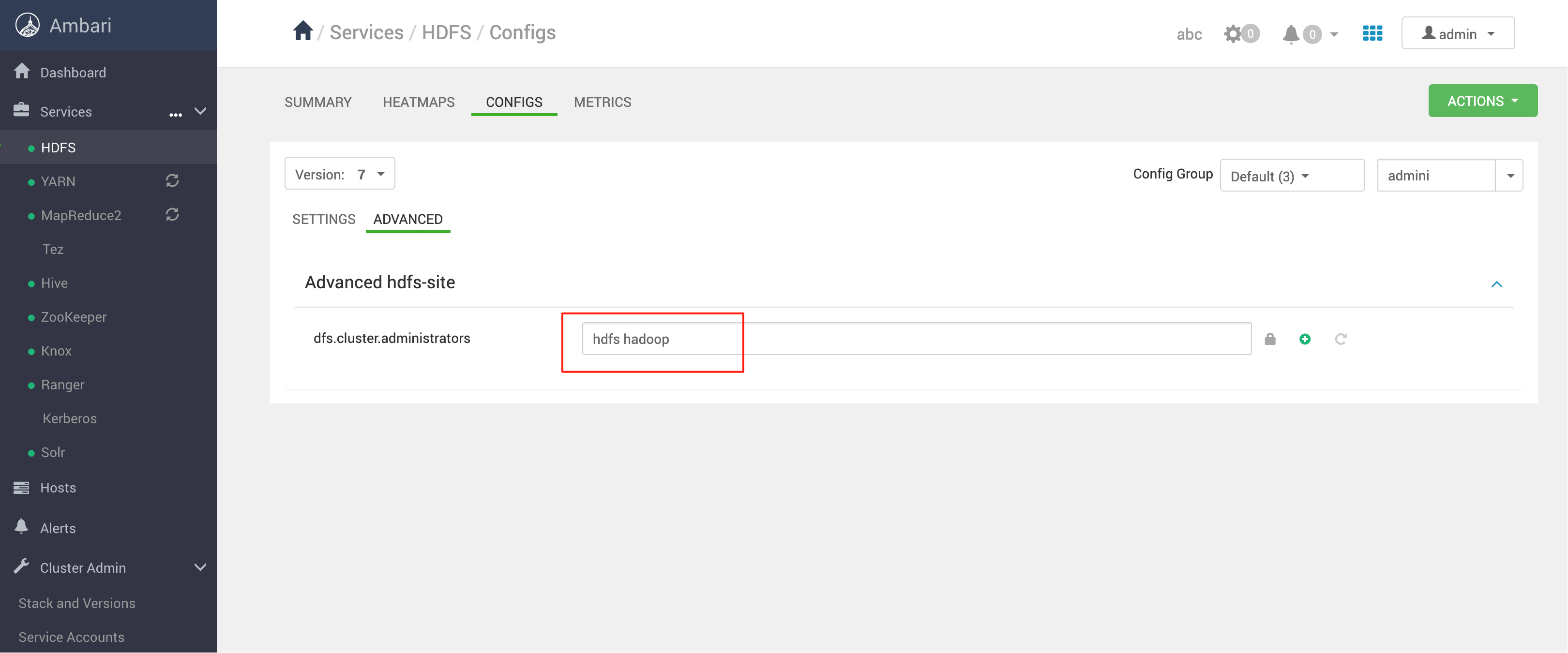
Task: Click YARN restart required icon
Action: (172, 181)
